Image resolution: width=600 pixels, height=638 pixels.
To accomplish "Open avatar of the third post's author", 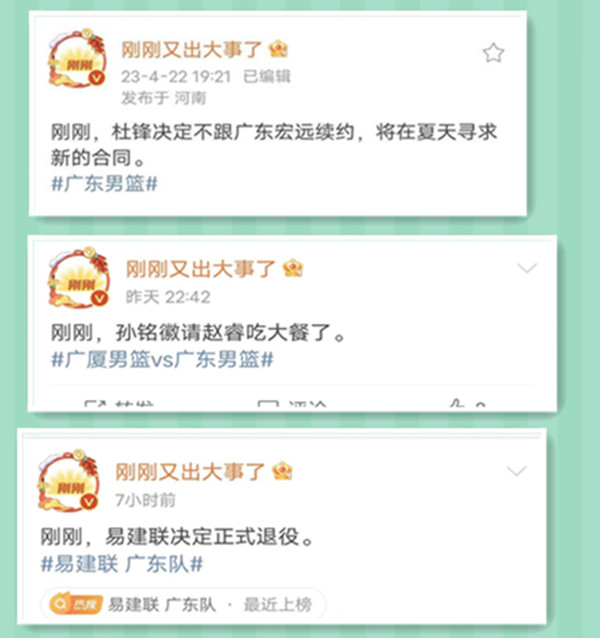I will (68, 481).
